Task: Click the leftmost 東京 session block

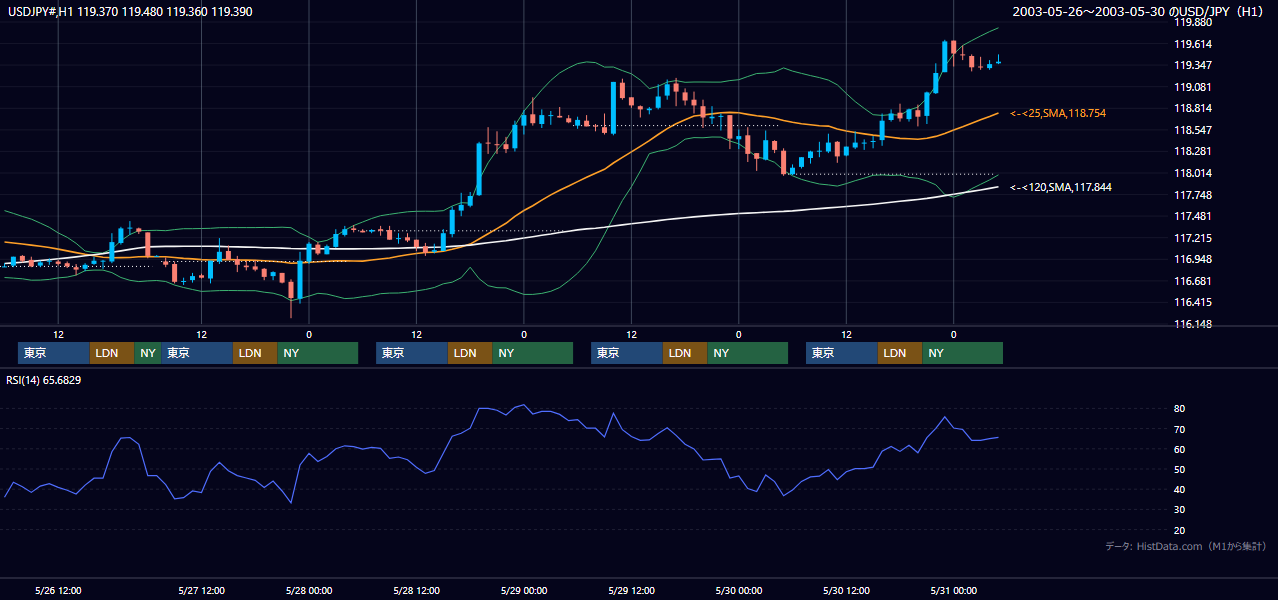Action: 54,353
